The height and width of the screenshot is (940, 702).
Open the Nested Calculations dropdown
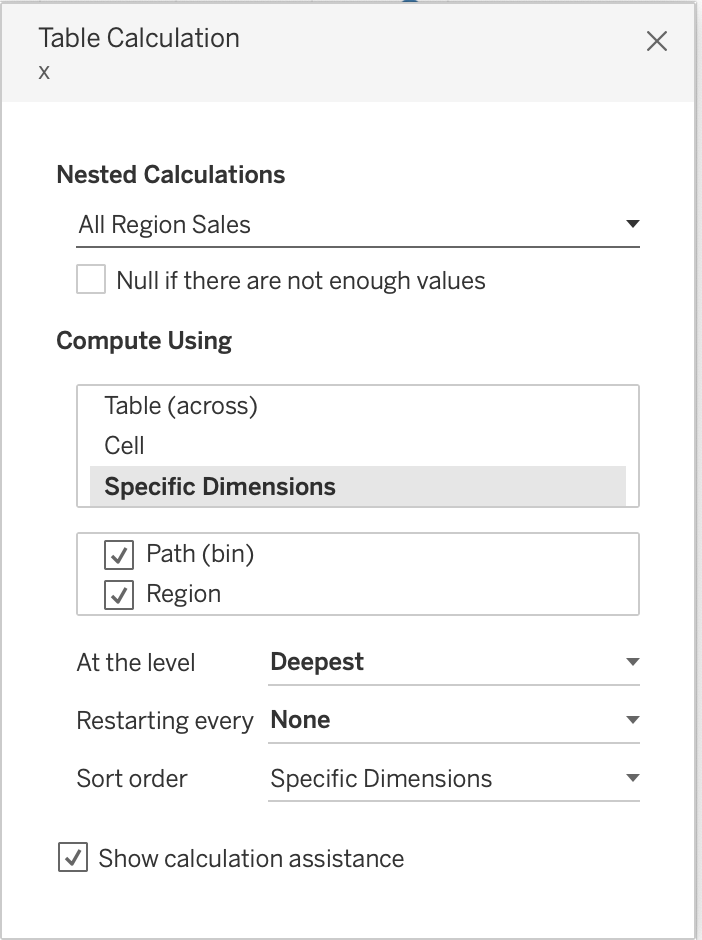tap(340, 225)
